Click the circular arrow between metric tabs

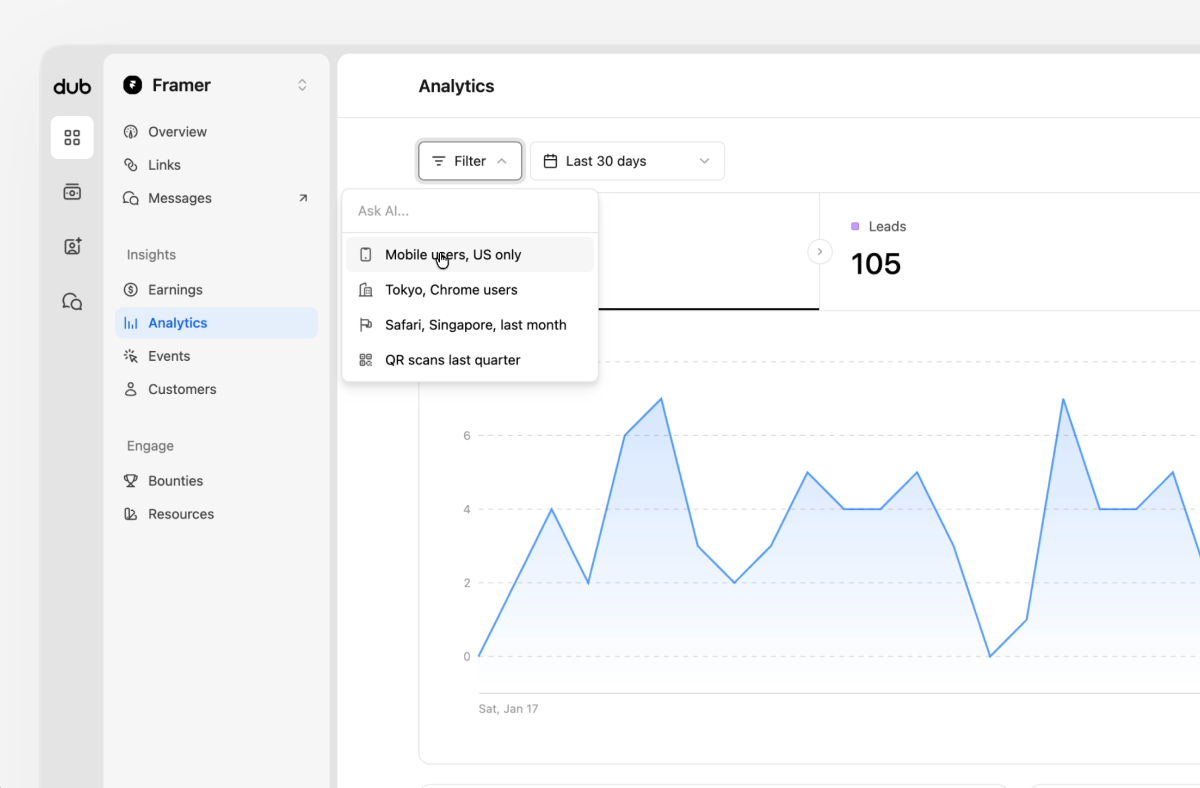(x=820, y=252)
